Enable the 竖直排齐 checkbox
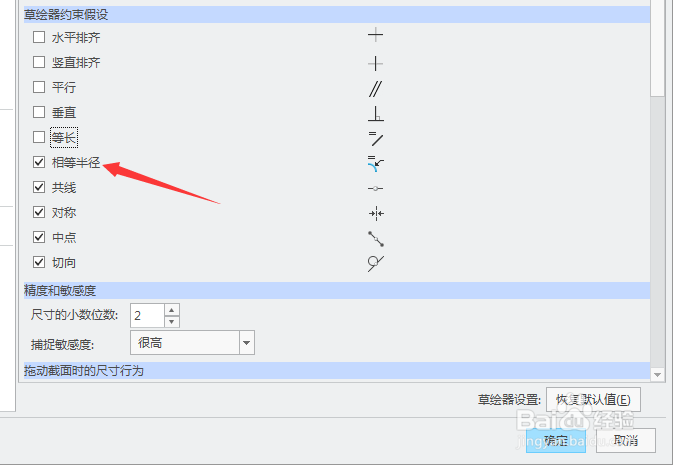The height and width of the screenshot is (465, 673). pos(39,62)
